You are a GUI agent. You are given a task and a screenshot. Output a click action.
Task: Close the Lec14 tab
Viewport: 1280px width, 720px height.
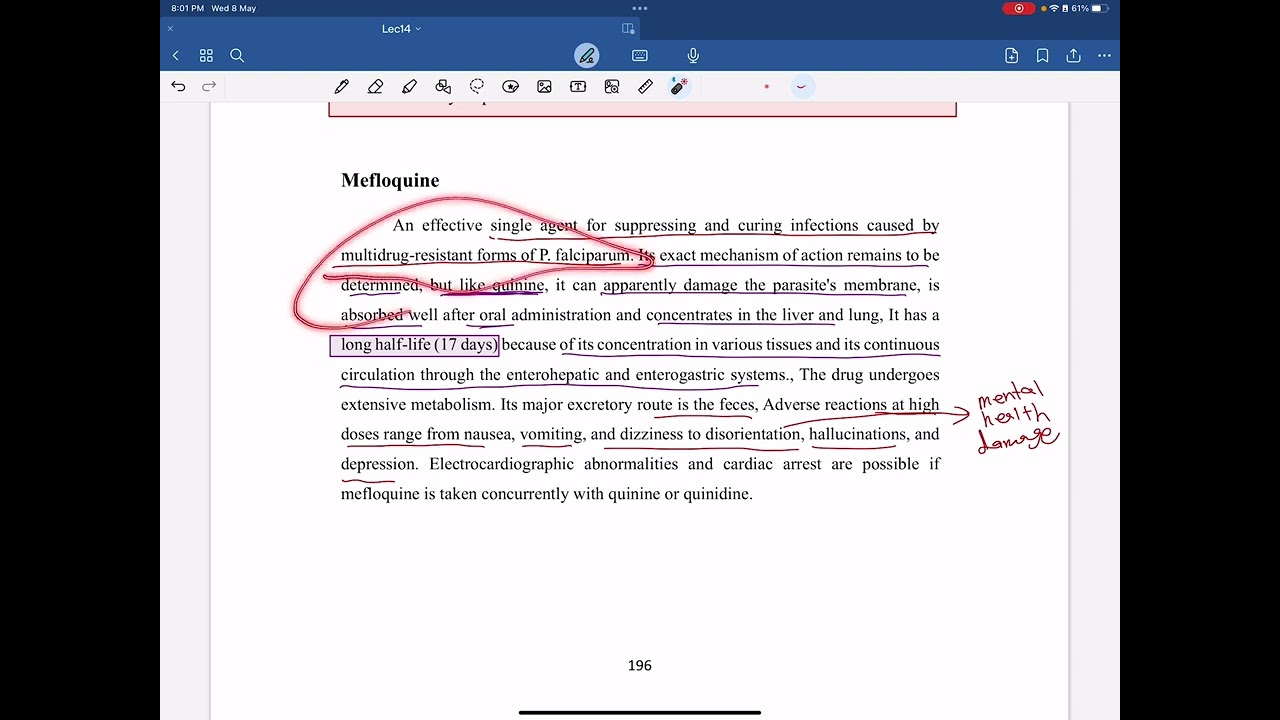(x=171, y=29)
